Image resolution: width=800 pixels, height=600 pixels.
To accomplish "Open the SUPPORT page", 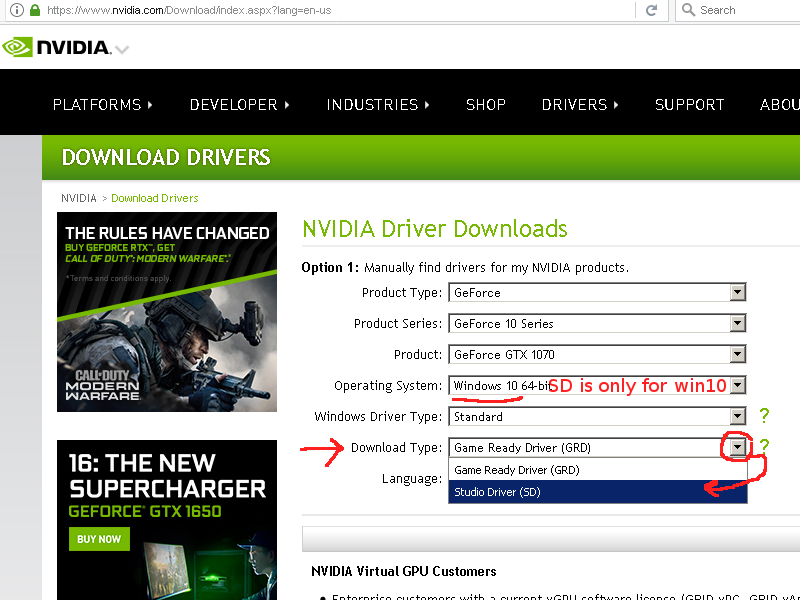I will click(689, 105).
